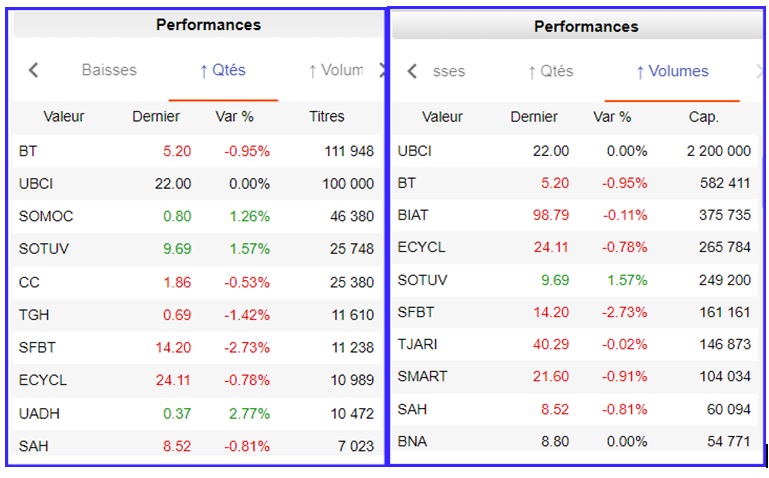The image size is (769, 478).
Task: Switch to partially visible Volum tab in left panel
Action: tap(335, 70)
